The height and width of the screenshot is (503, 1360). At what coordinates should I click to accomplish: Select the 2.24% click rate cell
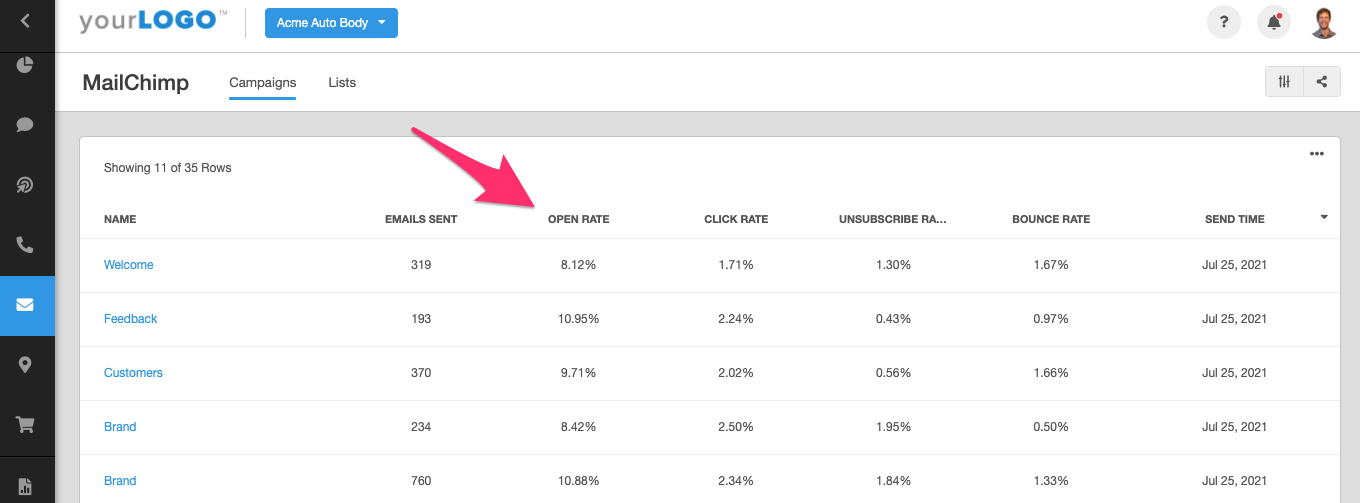point(736,319)
